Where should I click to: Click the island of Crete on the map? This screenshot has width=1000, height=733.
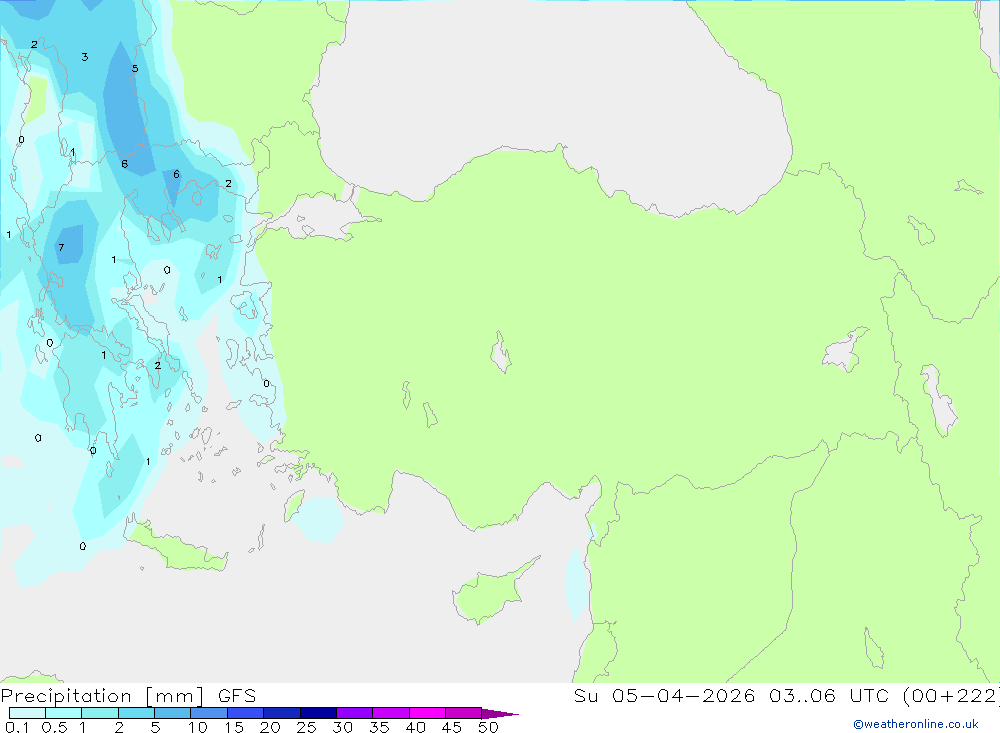[x=175, y=547]
